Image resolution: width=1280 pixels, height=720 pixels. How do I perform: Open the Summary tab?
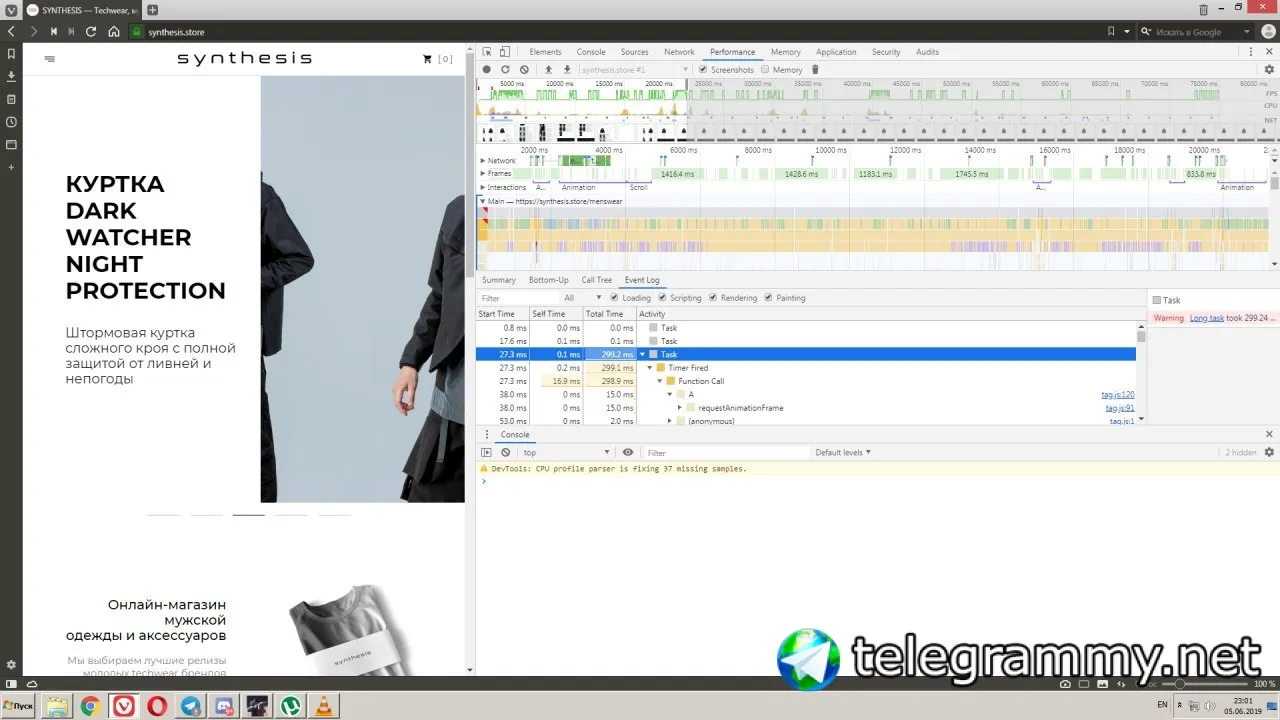tap(498, 280)
